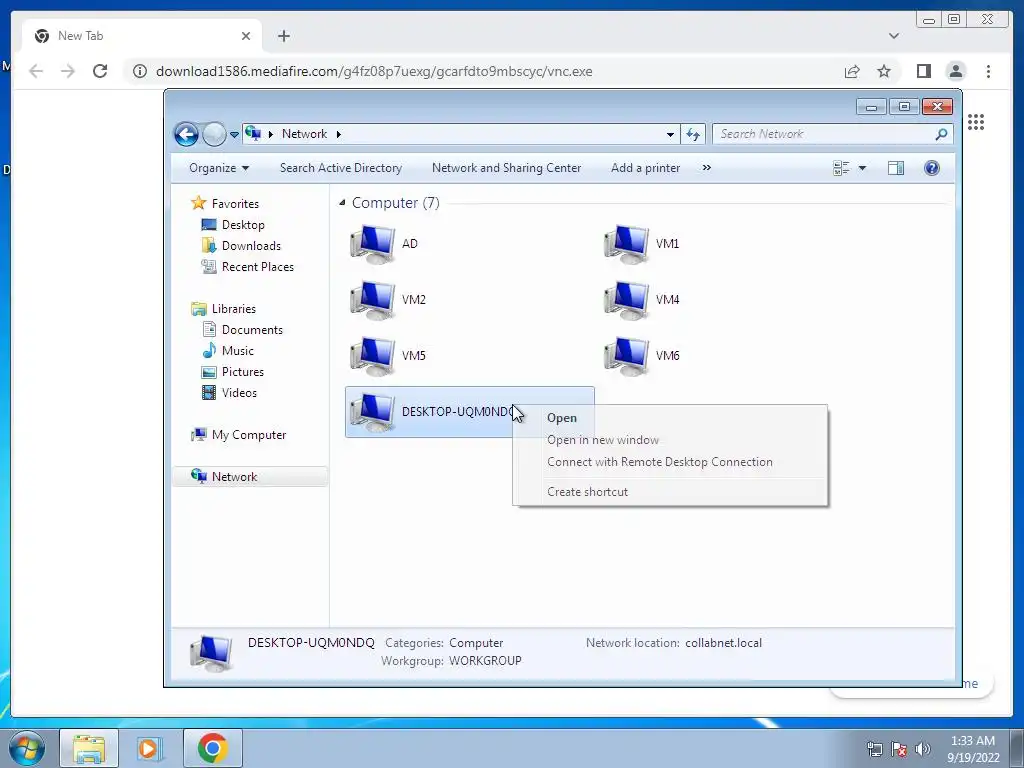Open a new Chrome tab with plus
Viewport: 1024px width, 768px height.
(283, 36)
